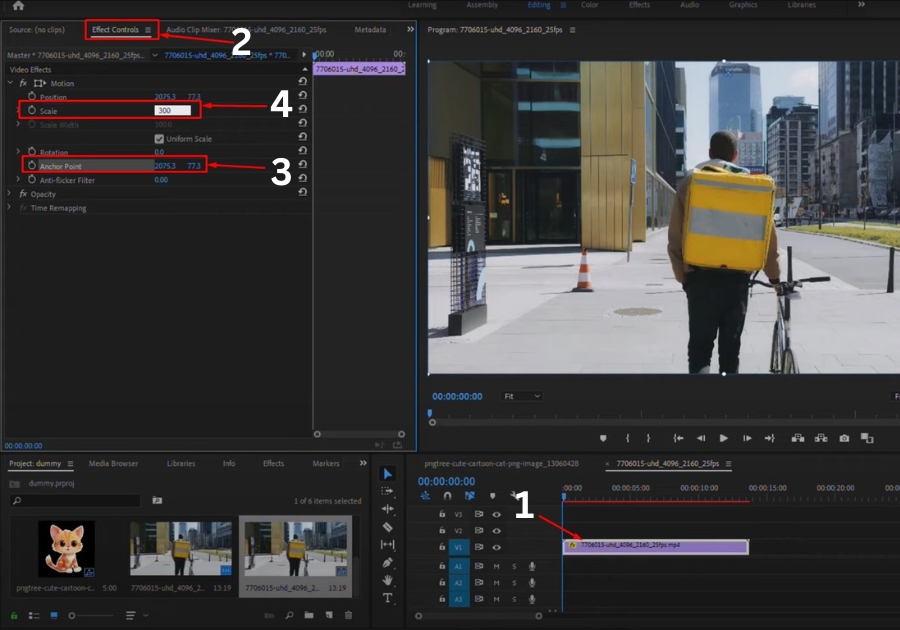This screenshot has width=900, height=630.
Task: Click the Export Frame camera icon
Action: pyautogui.click(x=844, y=438)
